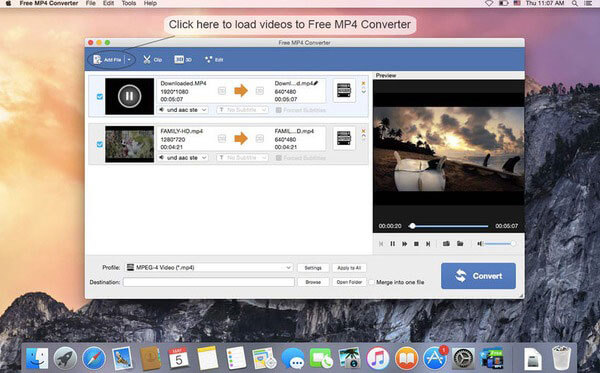
Task: Open Trash from the Dock
Action: [562, 358]
